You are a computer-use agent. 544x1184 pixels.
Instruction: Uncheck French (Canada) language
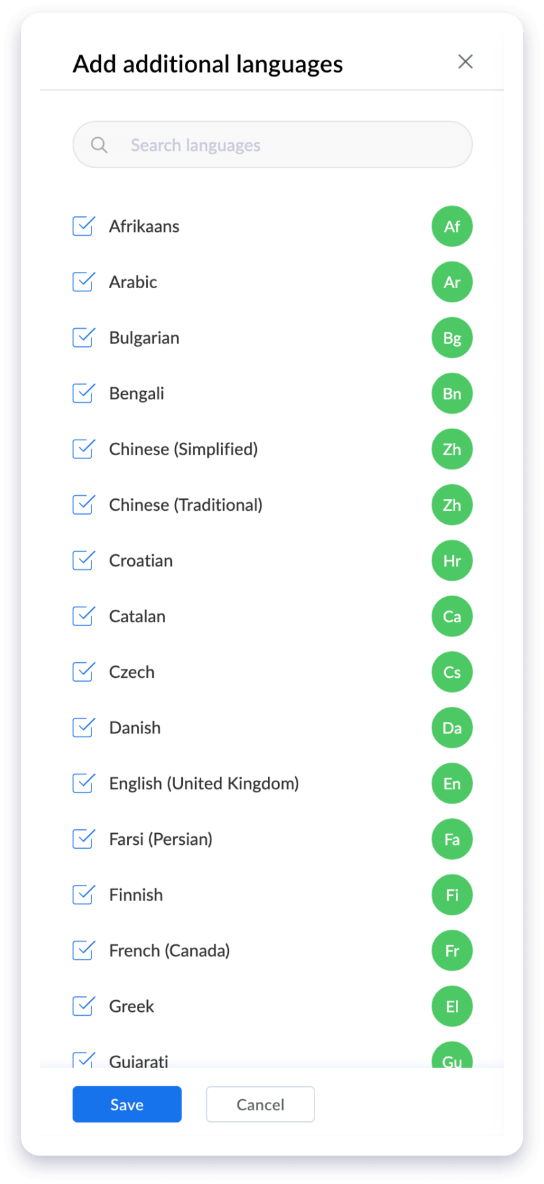pos(83,951)
